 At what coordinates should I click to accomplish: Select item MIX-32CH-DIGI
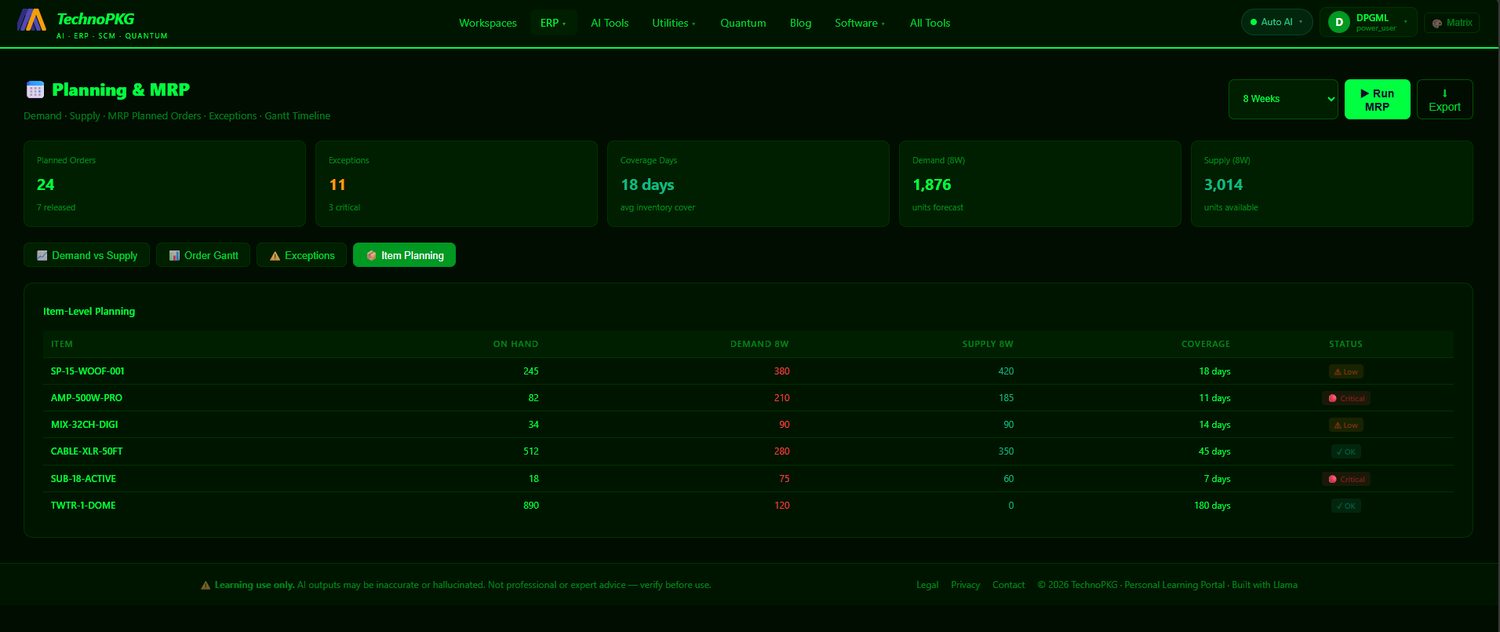pos(84,425)
